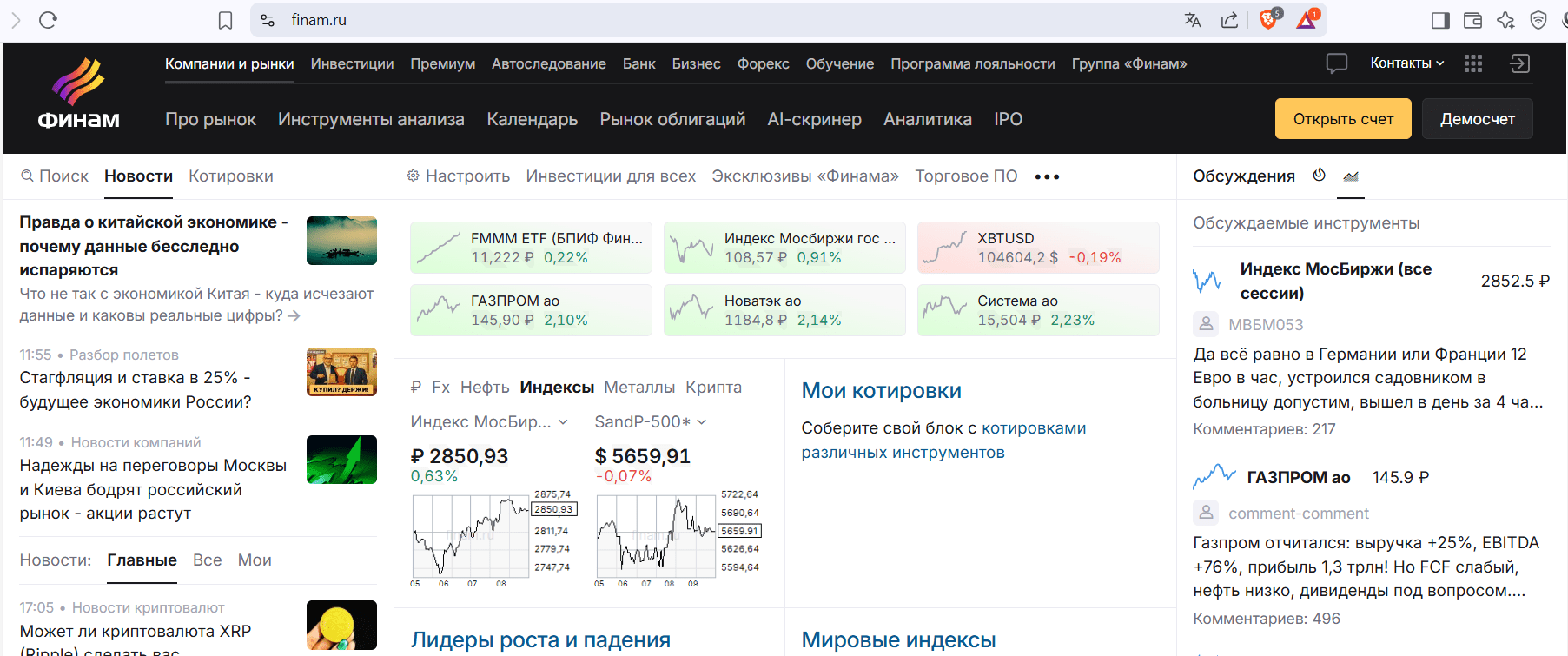The height and width of the screenshot is (656, 1568).
Task: Open Инструменты анализа menu
Action: [371, 119]
